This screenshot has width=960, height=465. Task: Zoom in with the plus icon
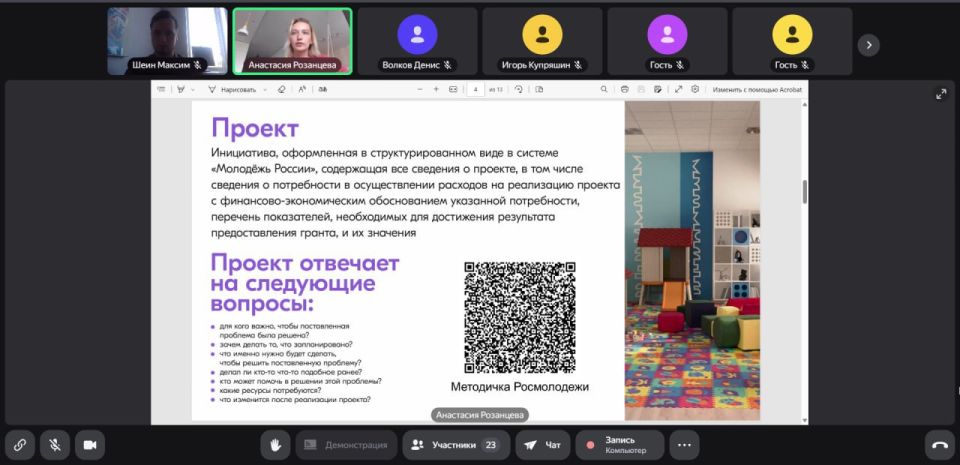coord(436,89)
